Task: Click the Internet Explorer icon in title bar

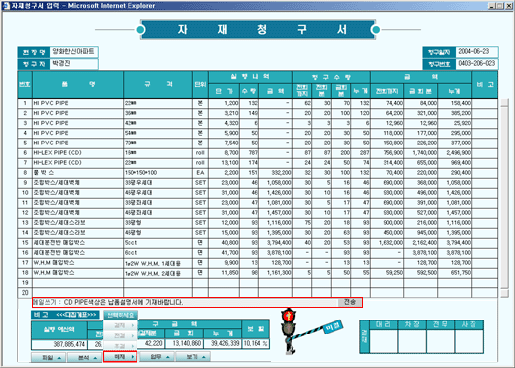Action: (6, 5)
